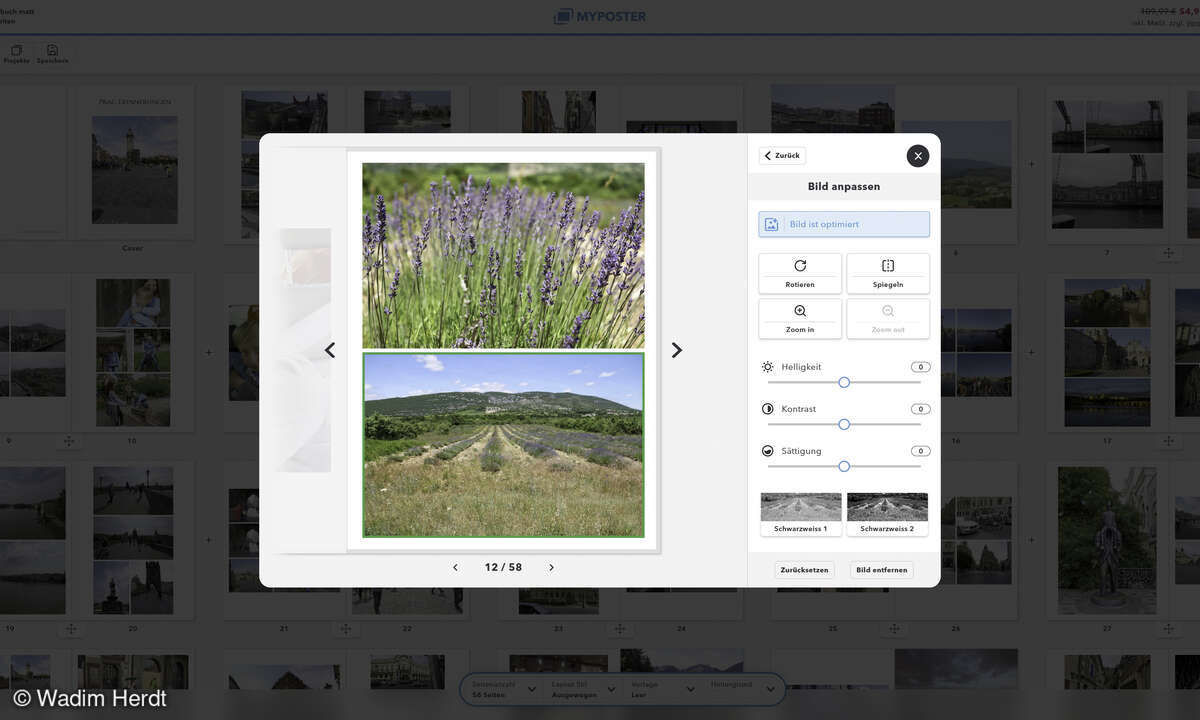Click the Helligkeit sun icon
This screenshot has height=720, width=1200.
[x=766, y=366]
